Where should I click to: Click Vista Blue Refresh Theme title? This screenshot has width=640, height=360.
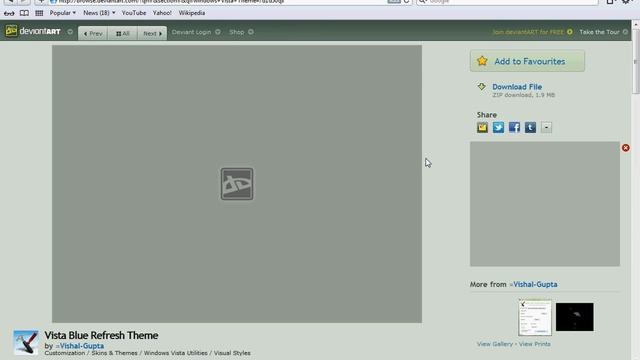(101, 335)
